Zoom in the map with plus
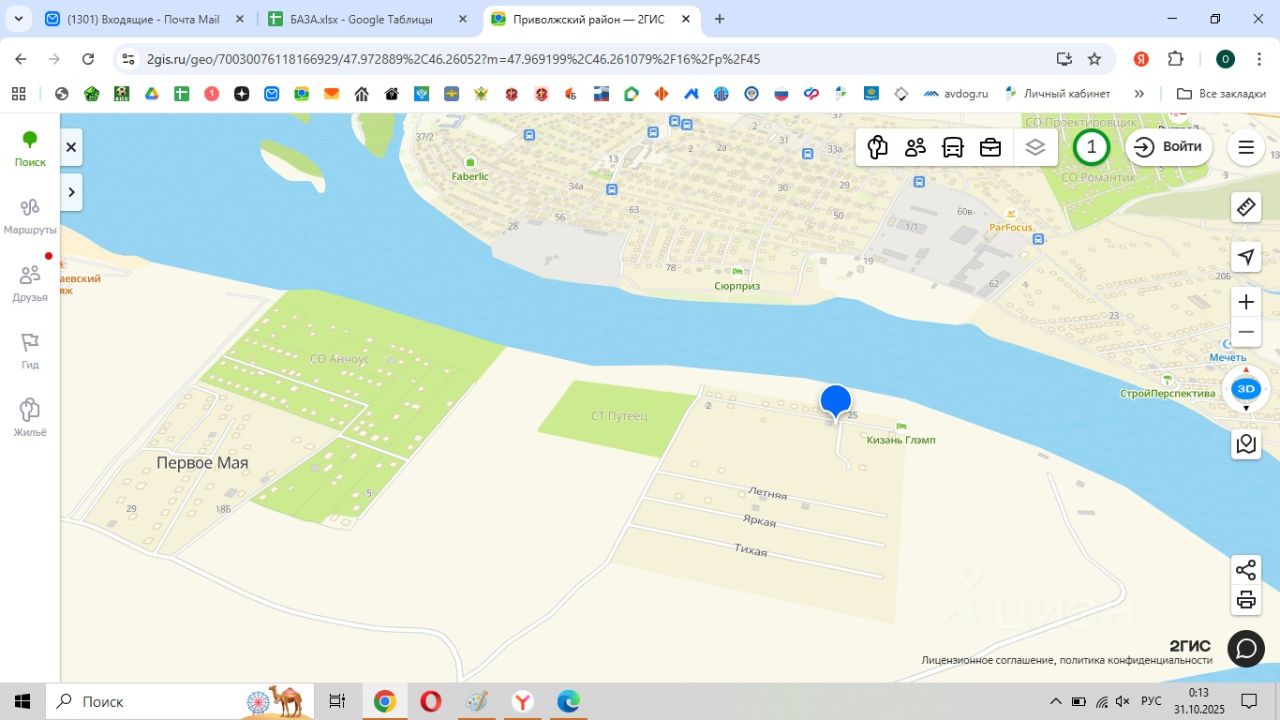 click(x=1246, y=302)
